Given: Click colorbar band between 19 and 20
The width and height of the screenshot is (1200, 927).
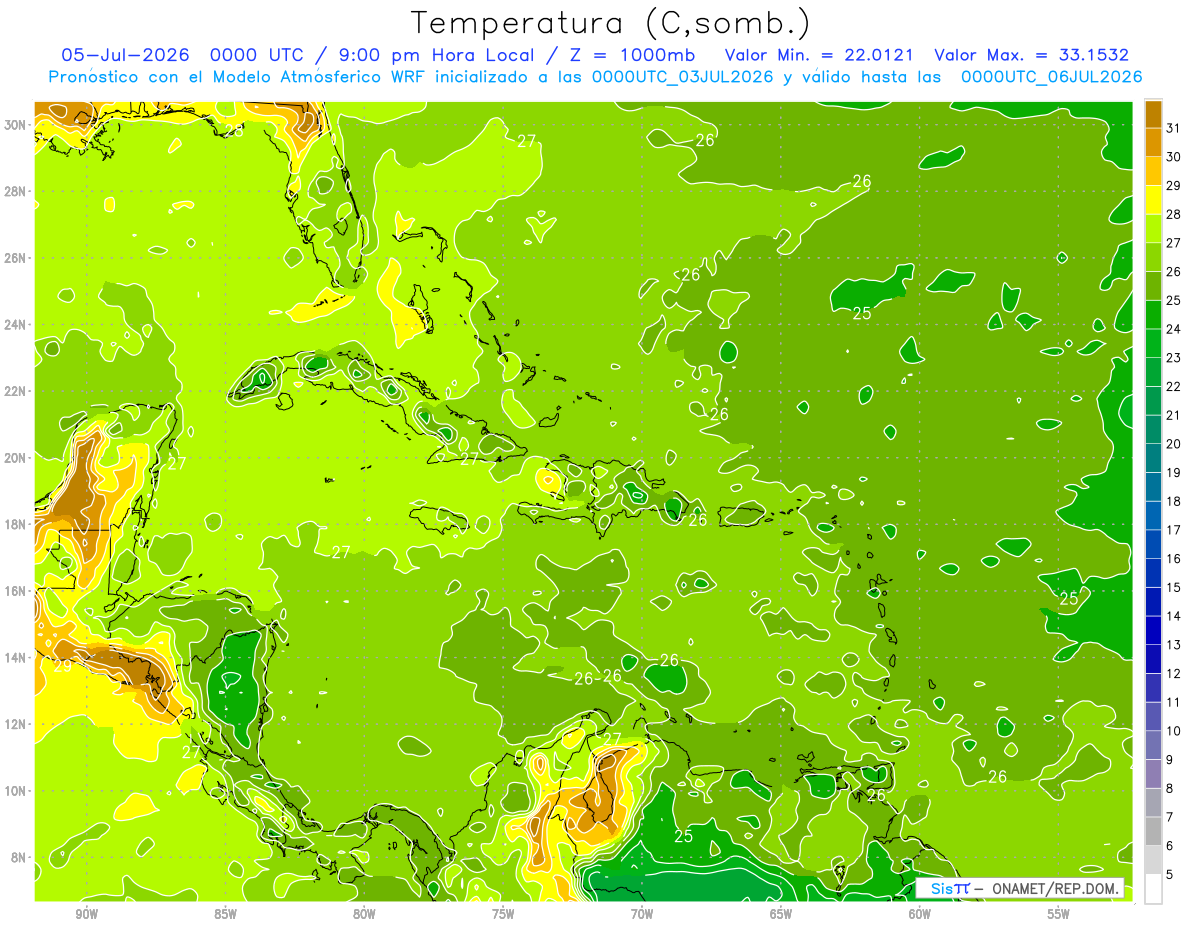Looking at the screenshot, I should [1153, 458].
